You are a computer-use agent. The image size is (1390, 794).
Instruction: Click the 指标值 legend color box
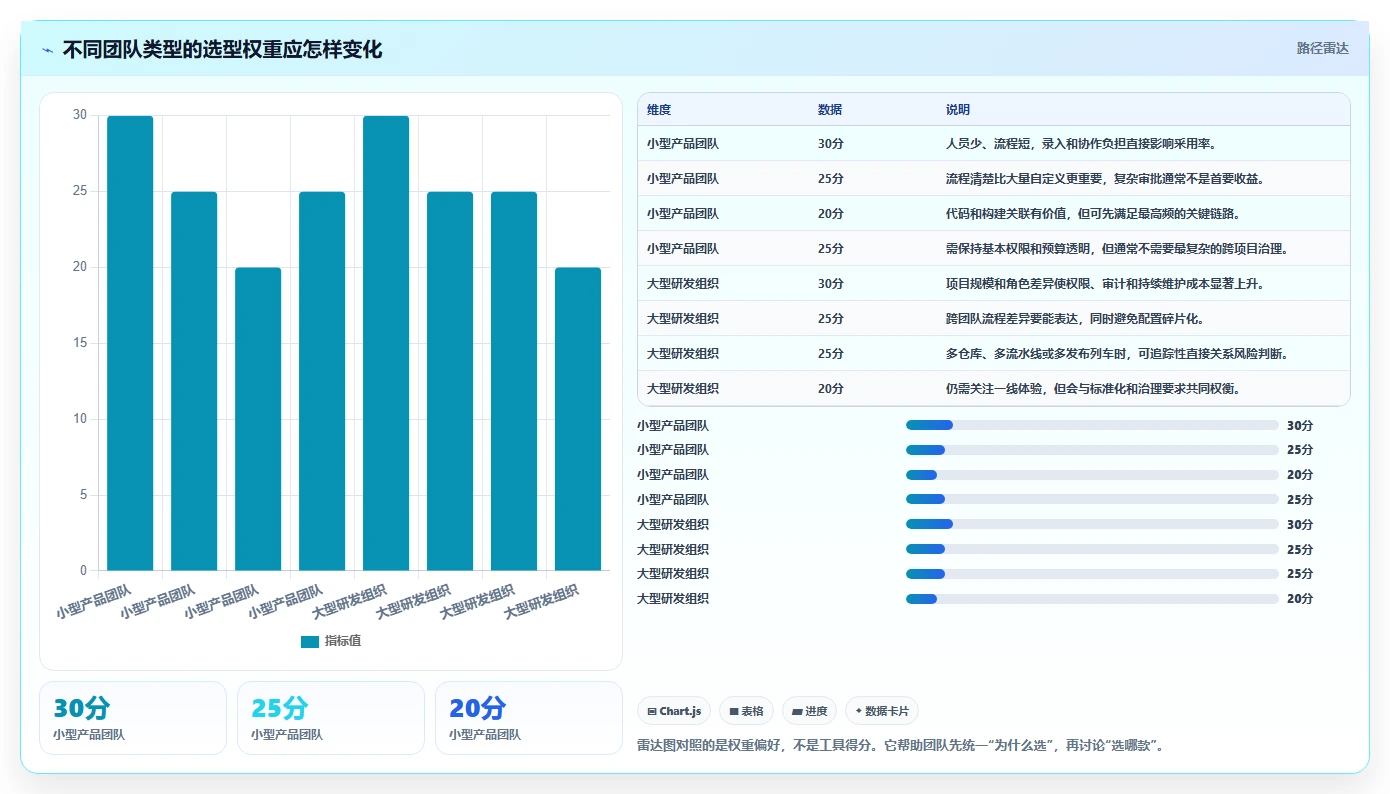coord(310,642)
